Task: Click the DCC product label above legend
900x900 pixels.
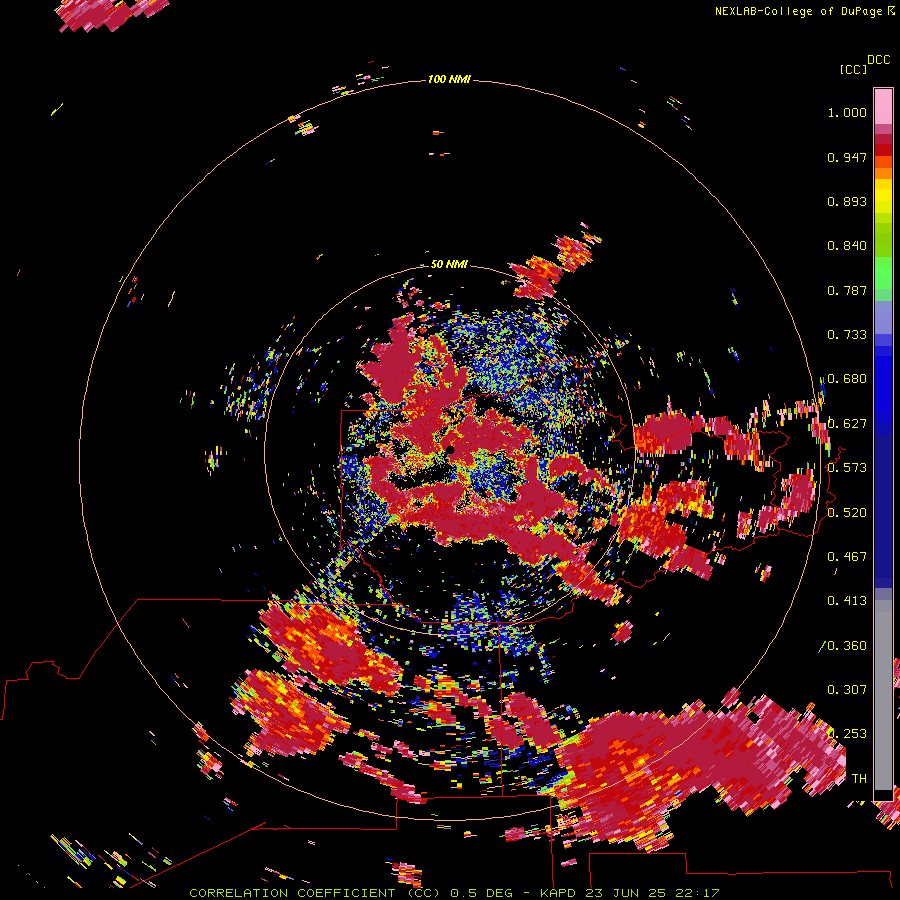Action: (878, 60)
